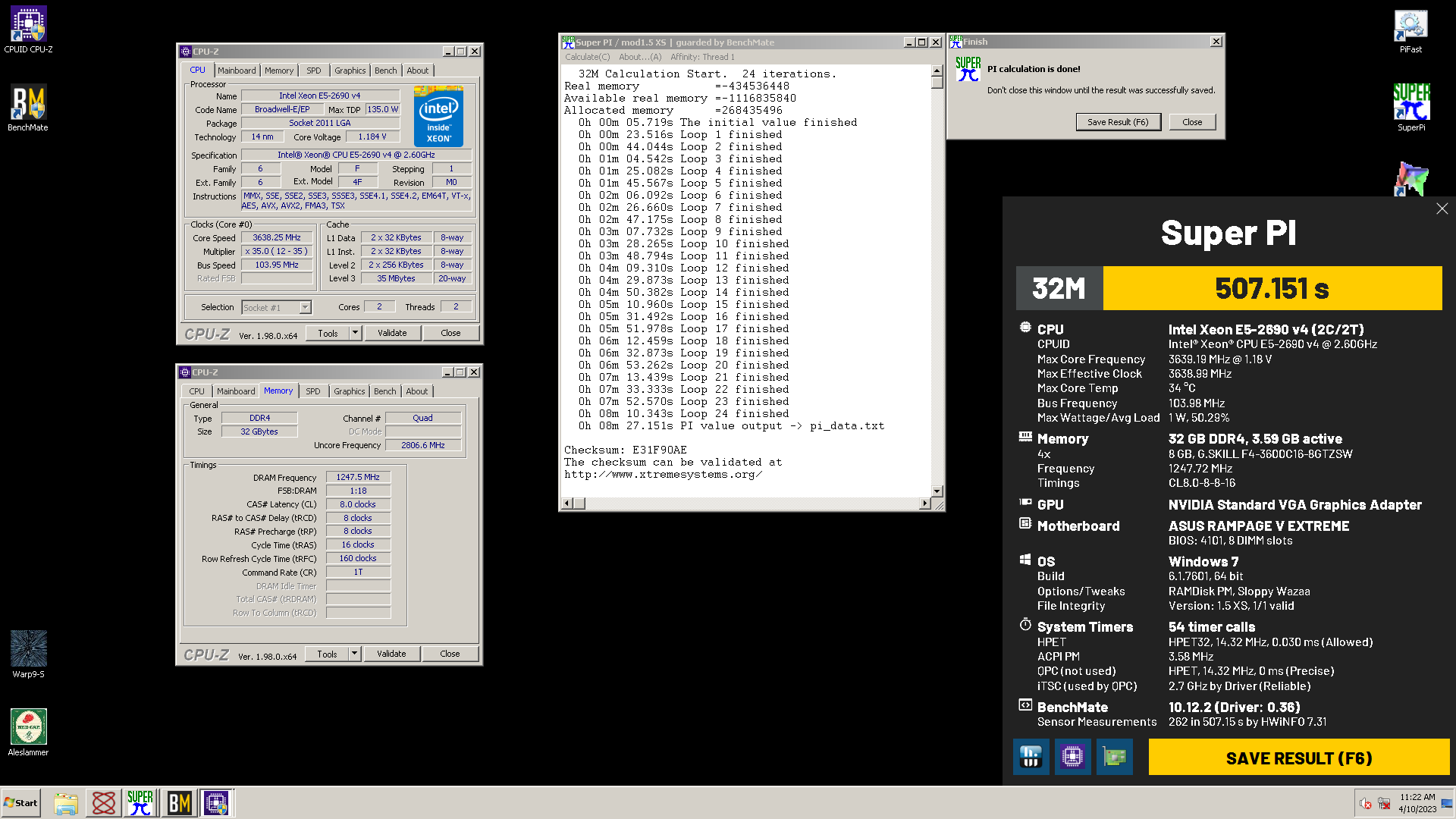Expand the Tools dropdown arrow in the top CPU-Z window
Screen dimensions: 1456x819
tap(355, 333)
